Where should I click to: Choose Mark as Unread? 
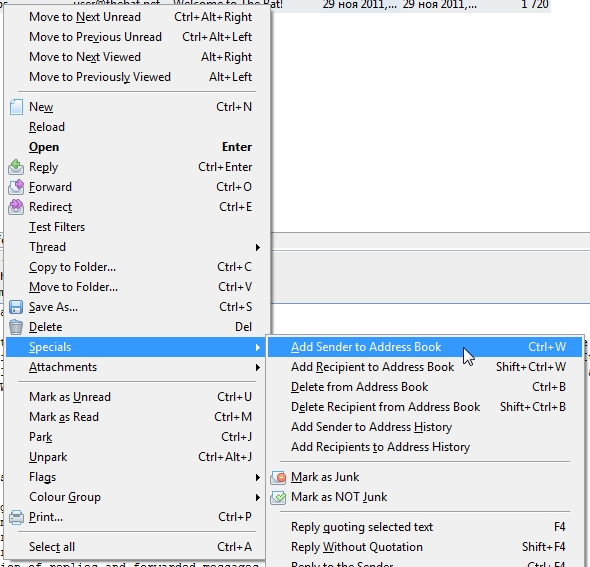(137, 397)
